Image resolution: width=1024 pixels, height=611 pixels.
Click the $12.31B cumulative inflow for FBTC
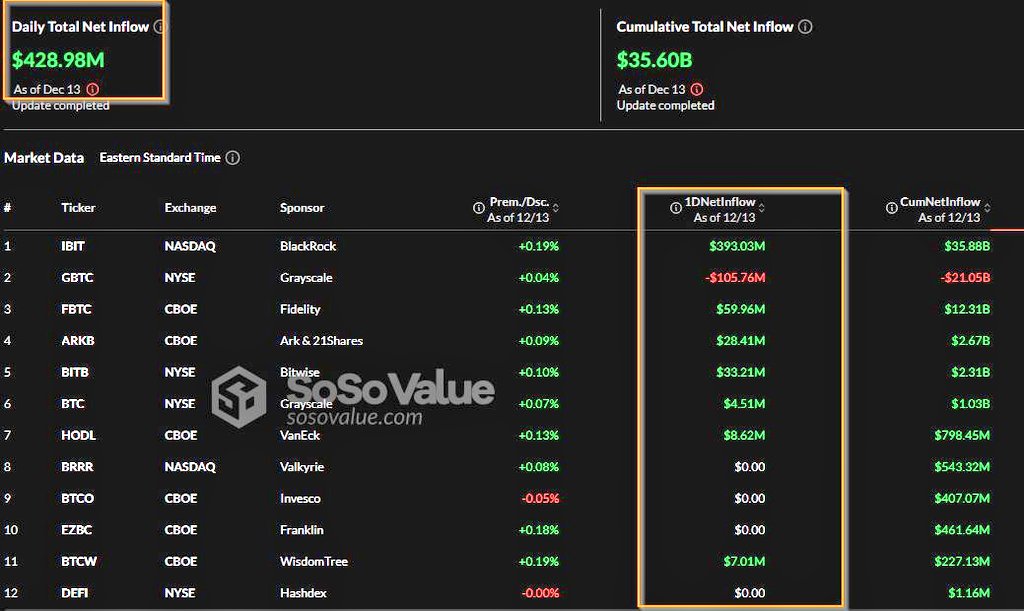coord(967,309)
